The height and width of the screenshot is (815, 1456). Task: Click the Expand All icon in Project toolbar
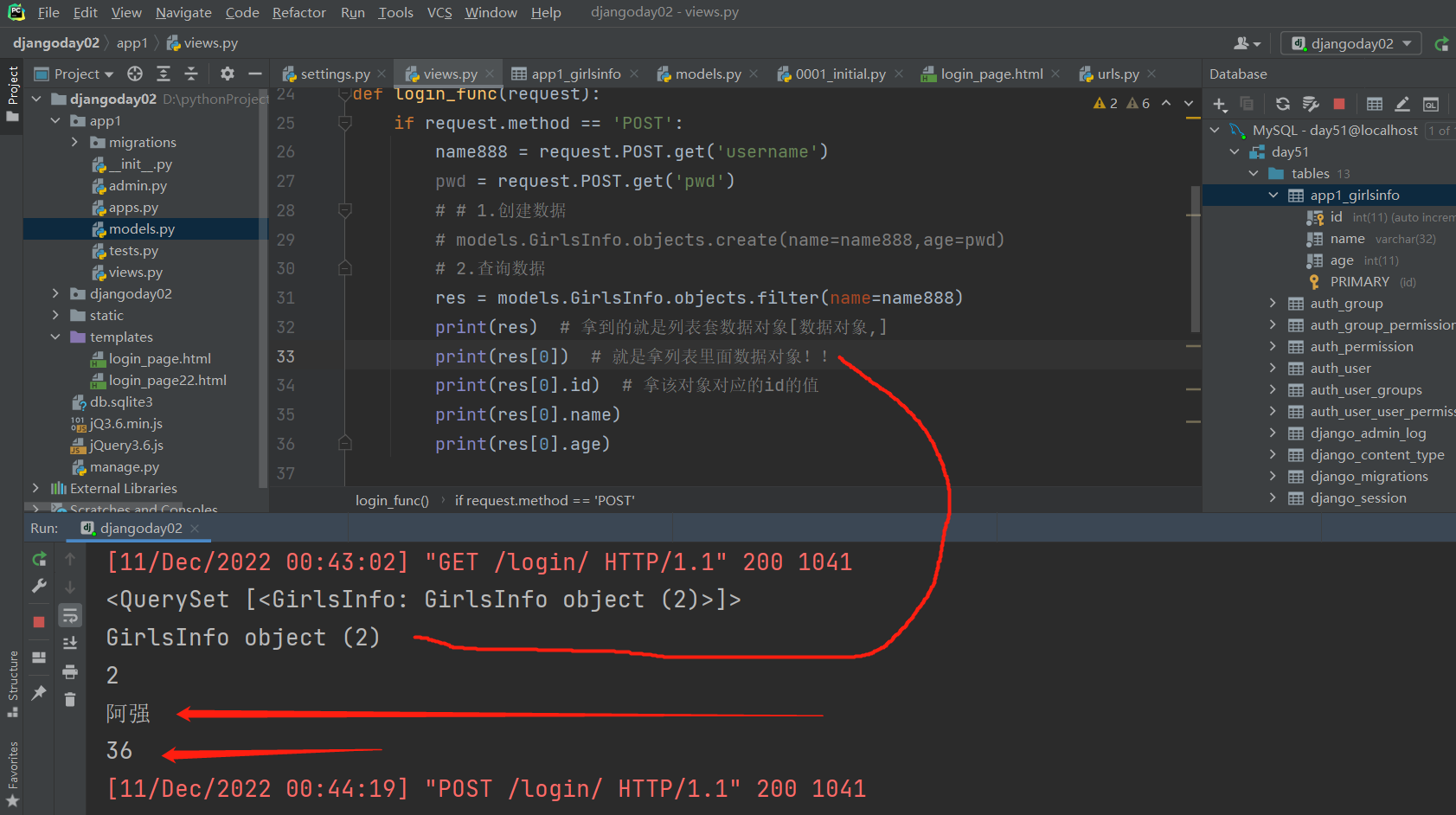(x=164, y=74)
